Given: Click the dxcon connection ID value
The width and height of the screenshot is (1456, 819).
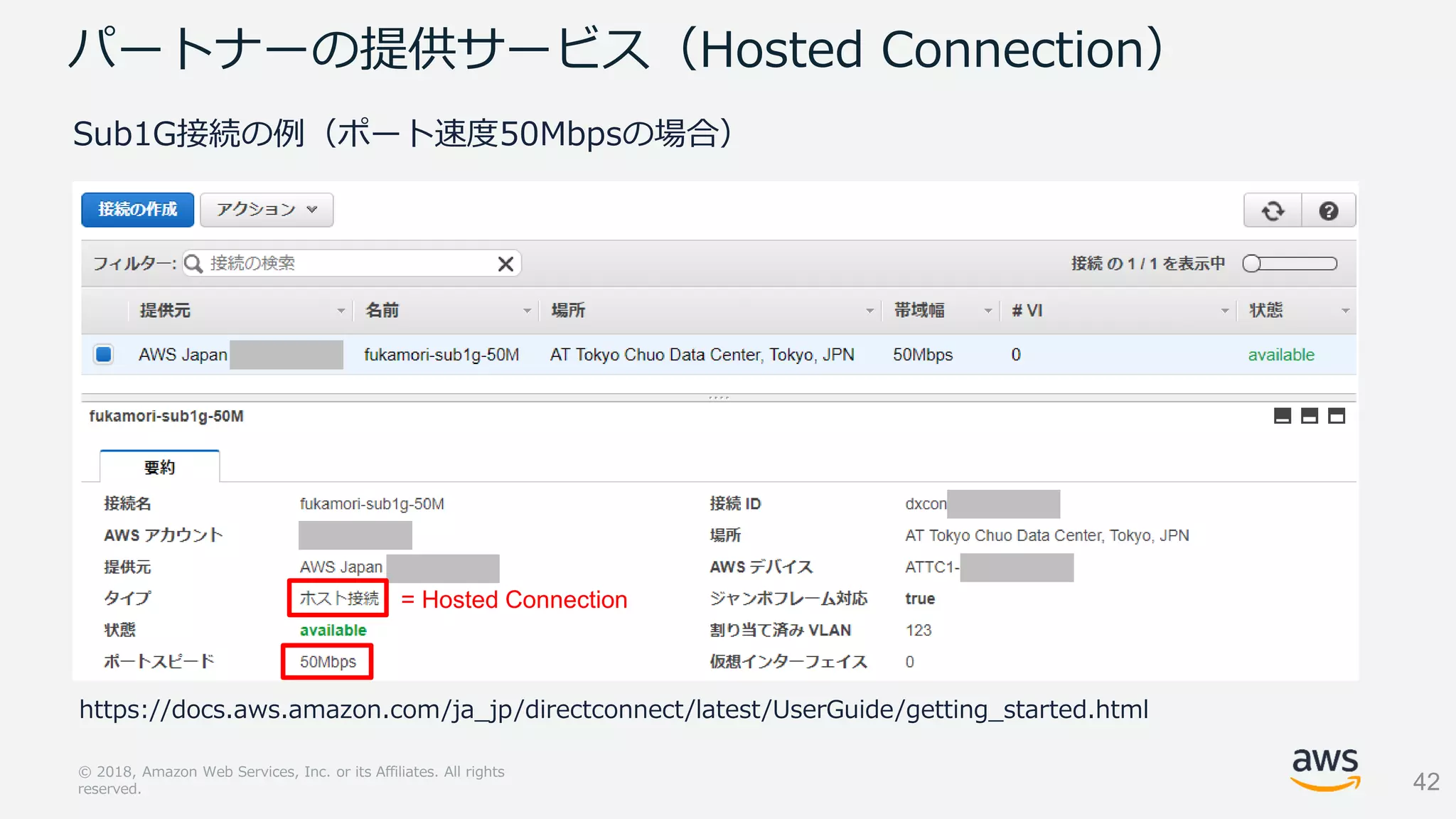Looking at the screenshot, I should coord(926,504).
